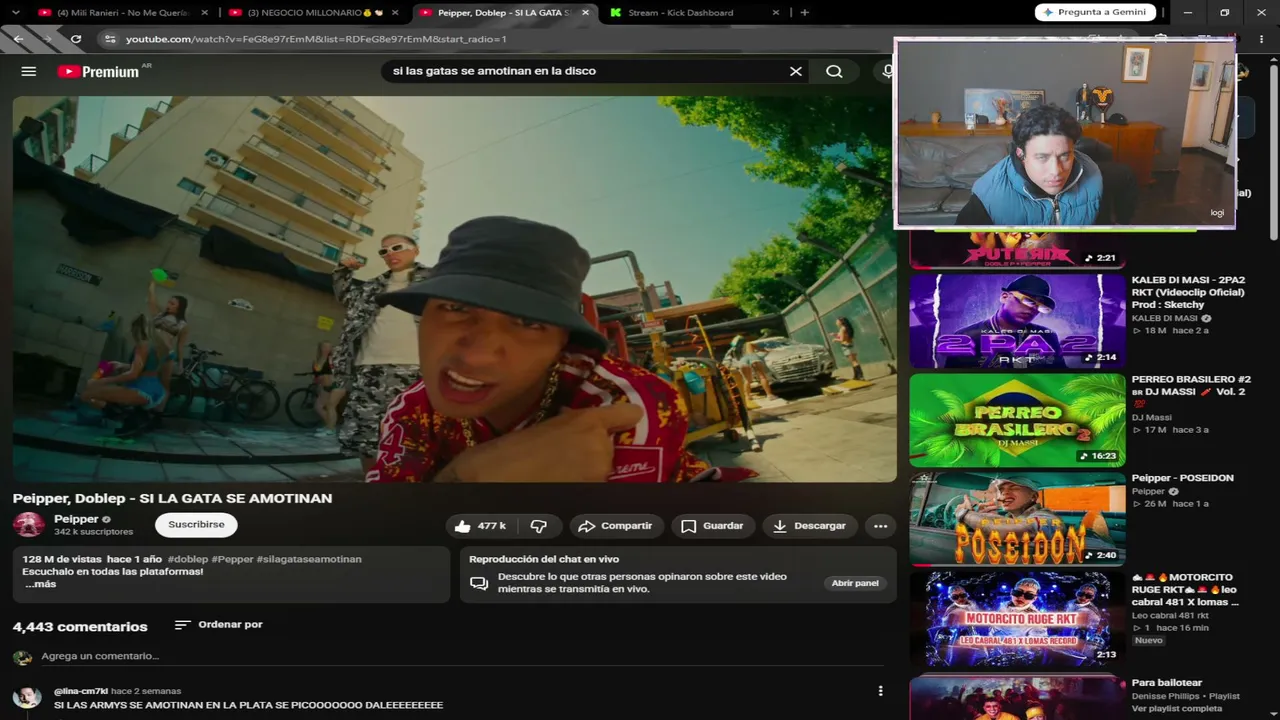Open KALEB DI MASI - 2PA2 RKT title
Viewport: 1280px width, 720px height.
click(1189, 292)
